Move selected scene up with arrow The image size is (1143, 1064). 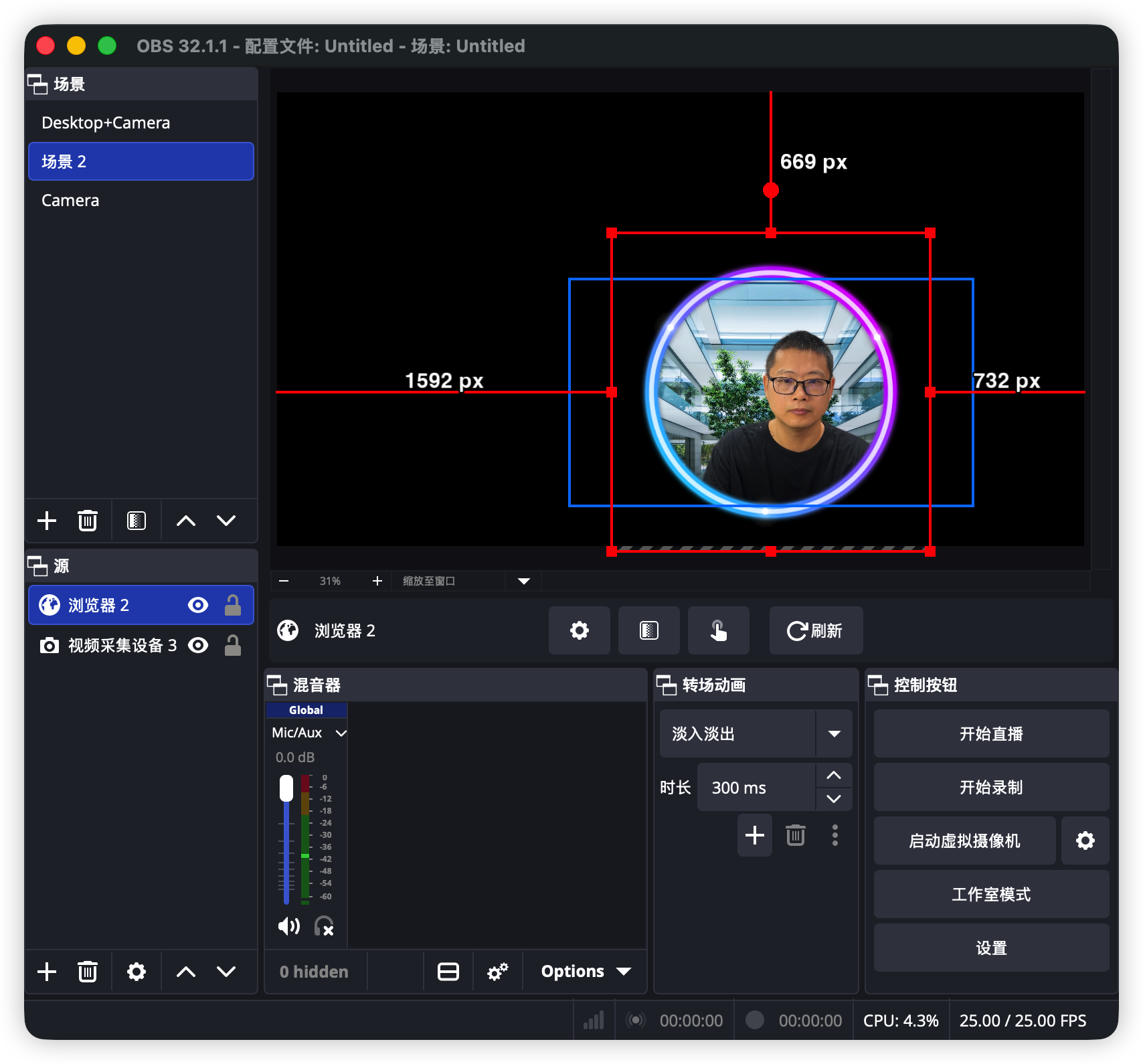(x=186, y=521)
